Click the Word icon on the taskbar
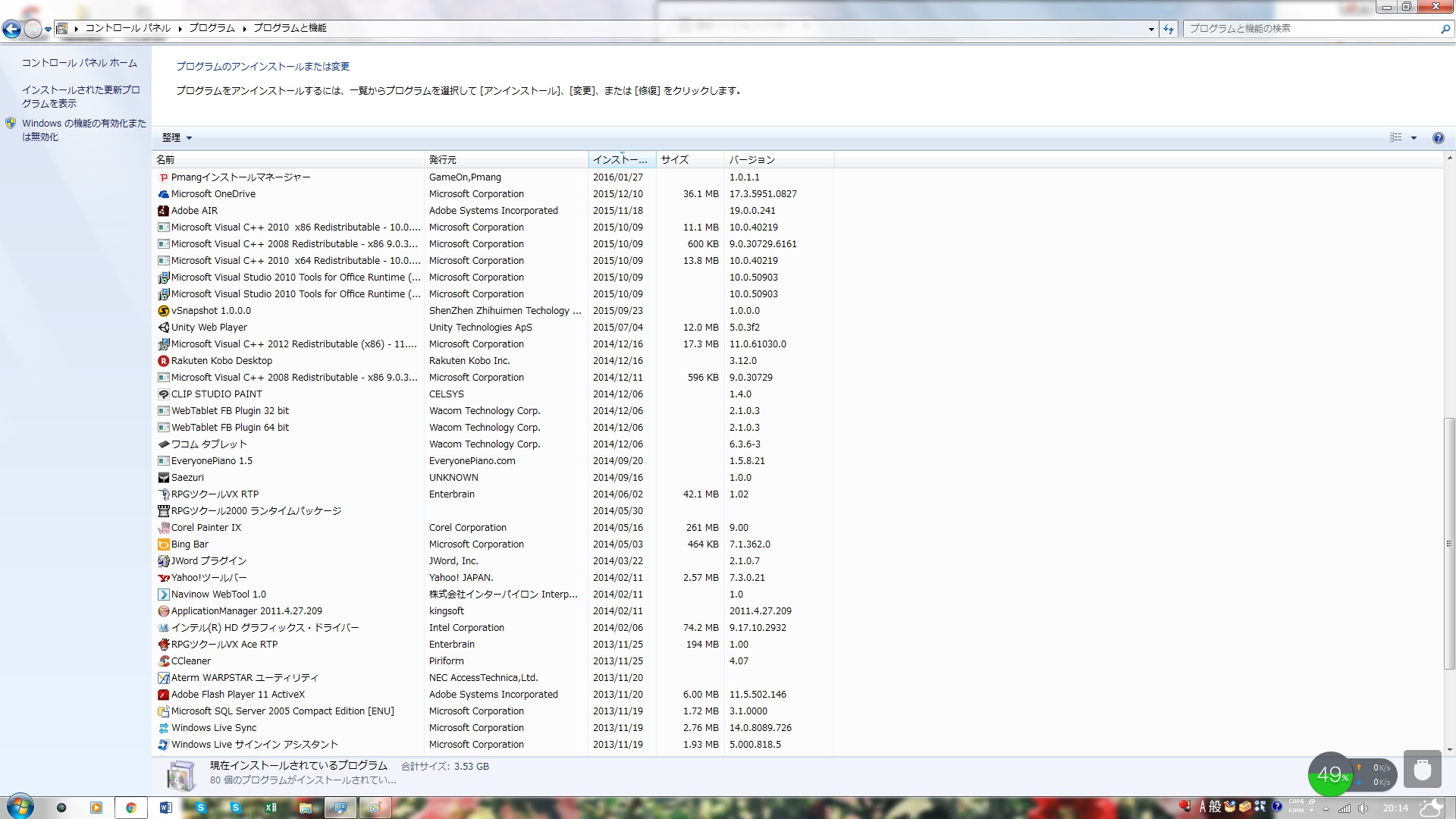The width and height of the screenshot is (1456, 819). [x=166, y=808]
